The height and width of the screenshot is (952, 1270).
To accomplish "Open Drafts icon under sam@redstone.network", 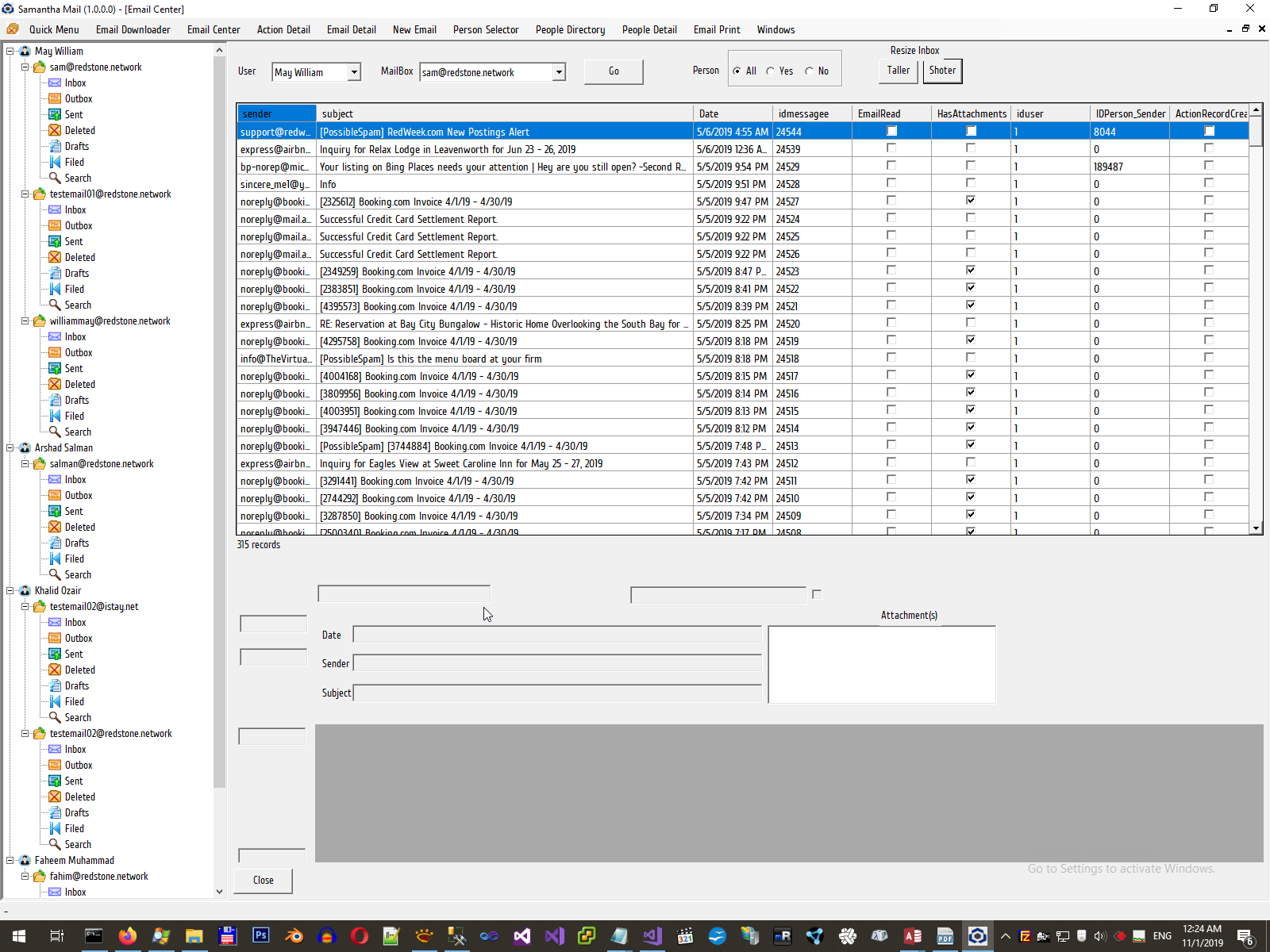I will (x=55, y=146).
